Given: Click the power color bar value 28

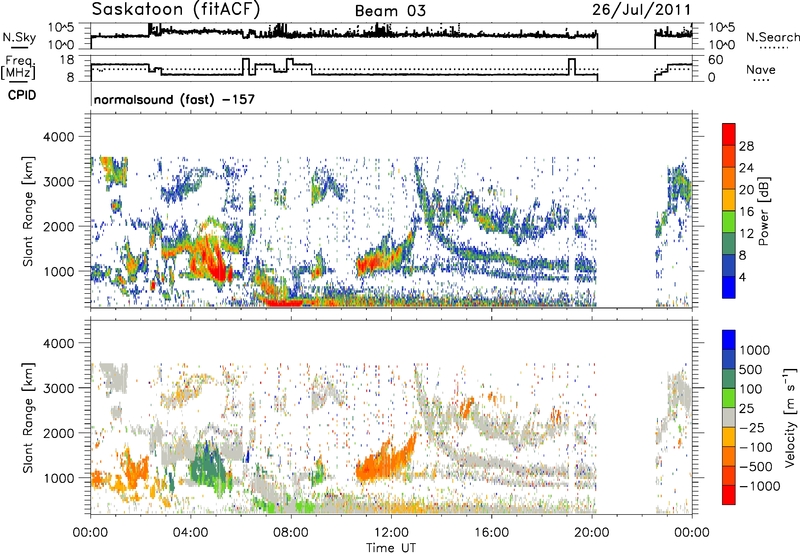Looking at the screenshot, I should point(746,146).
